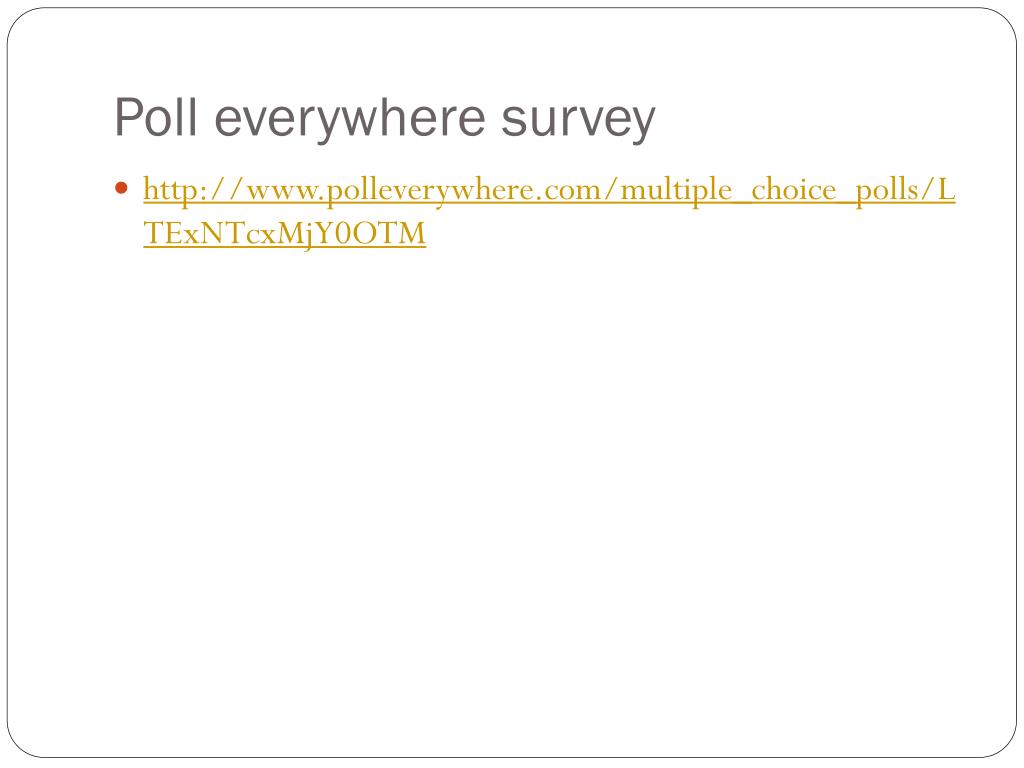This screenshot has width=1024, height=768.
Task: Click the word survey in the title
Action: coord(578,121)
